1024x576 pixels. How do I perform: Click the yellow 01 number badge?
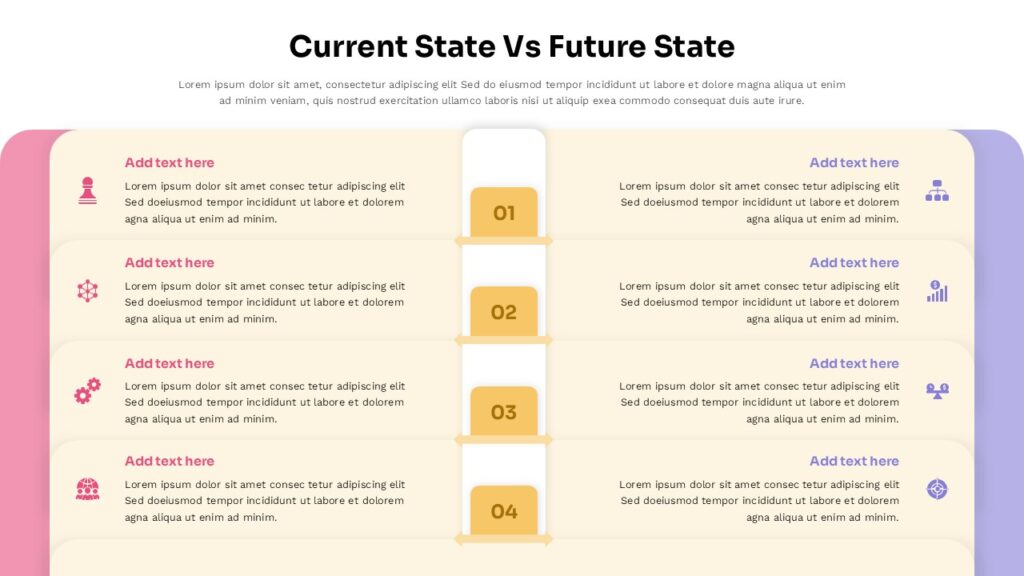pos(504,212)
